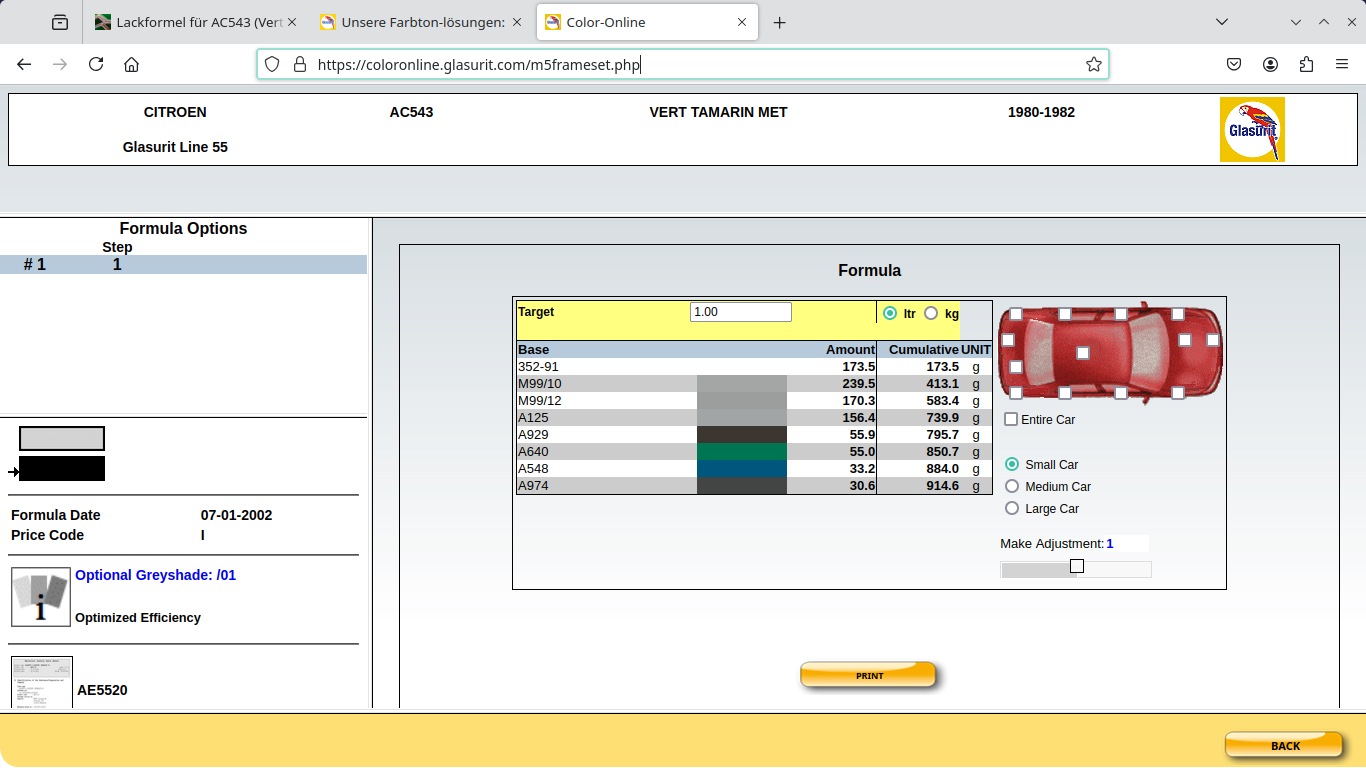Image resolution: width=1366 pixels, height=768 pixels.
Task: Click the A974 dark grey swatch
Action: (x=742, y=486)
